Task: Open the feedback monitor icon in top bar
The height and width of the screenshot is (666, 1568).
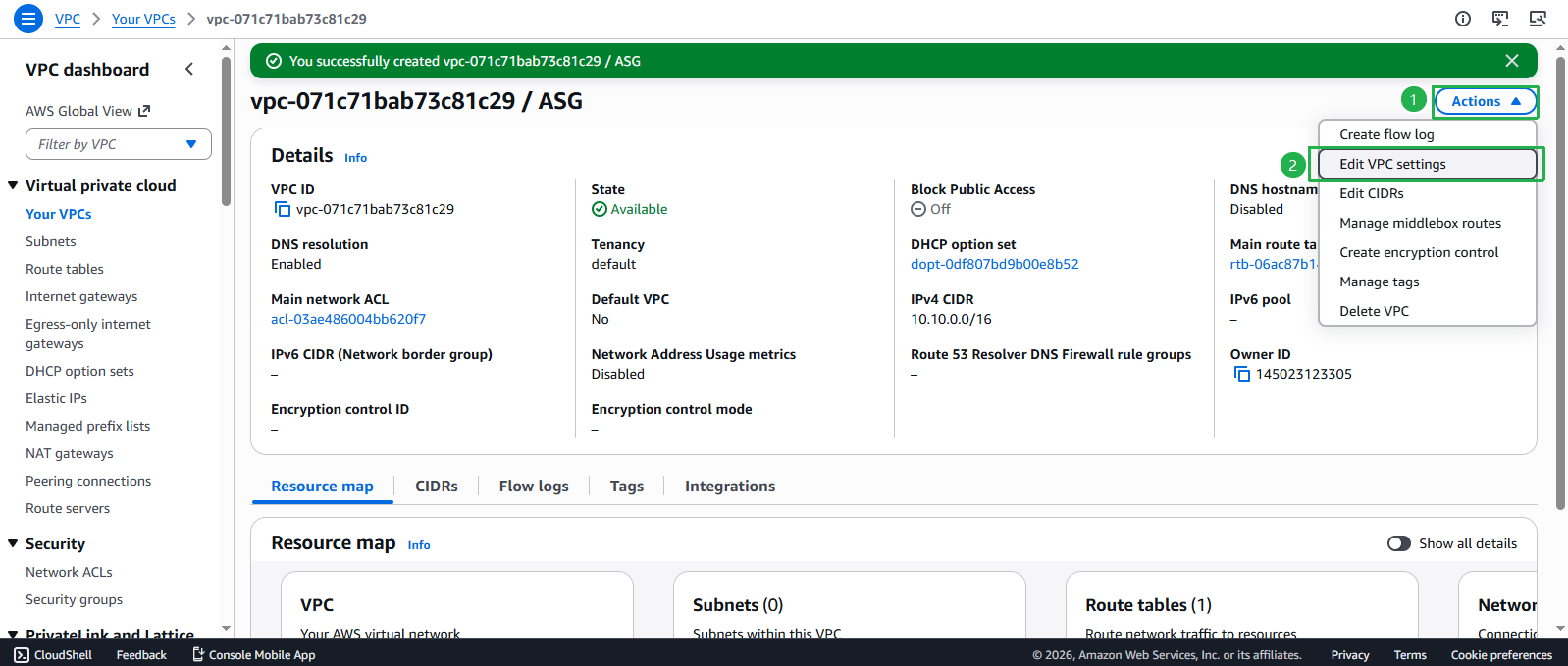Action: pyautogui.click(x=1500, y=19)
